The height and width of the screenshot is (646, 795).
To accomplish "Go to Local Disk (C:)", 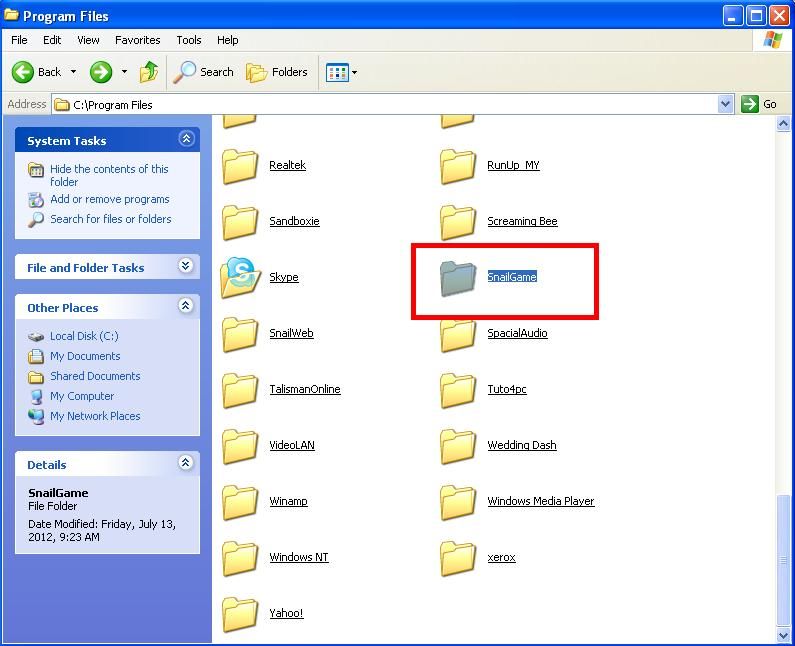I will 84,336.
